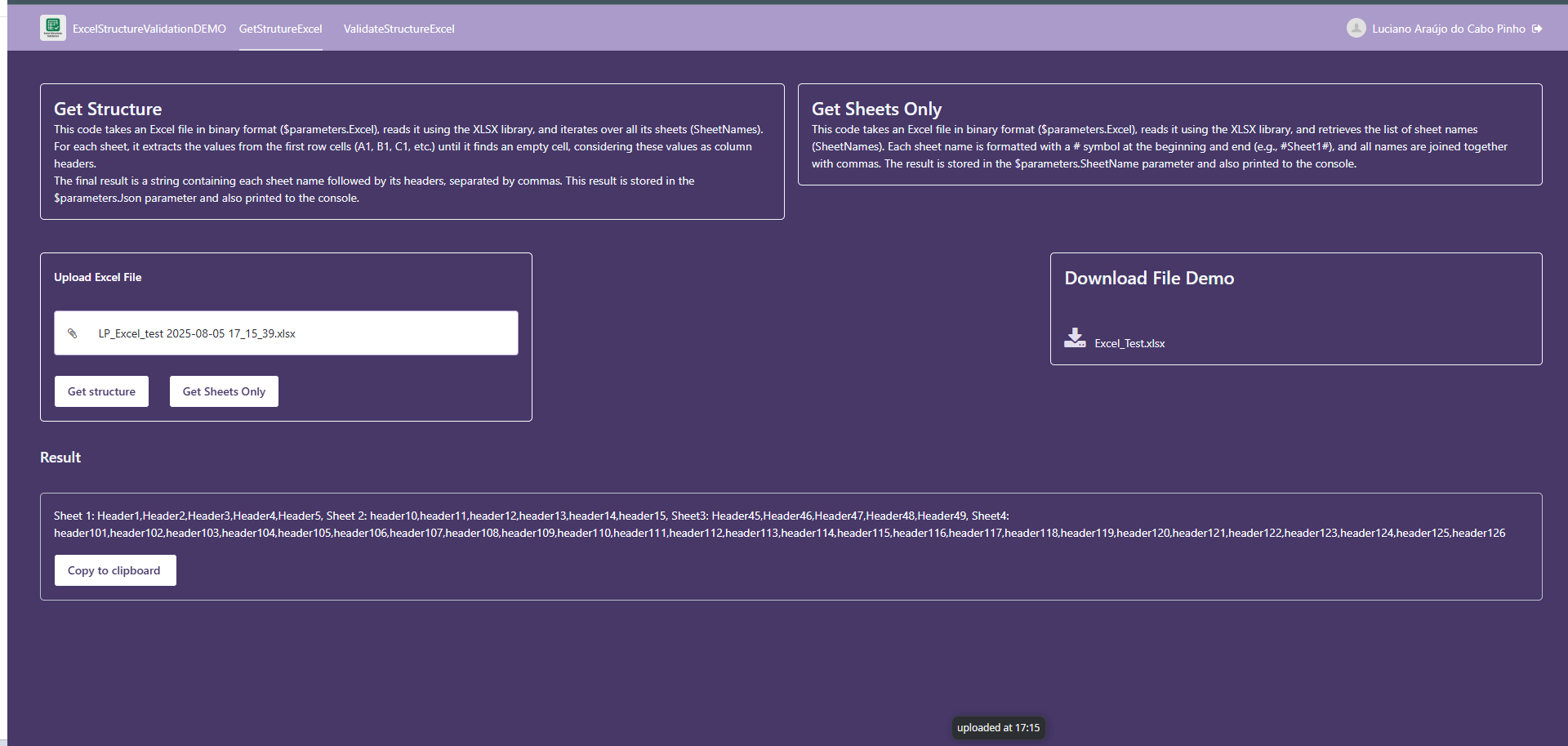The width and height of the screenshot is (1568, 746).
Task: Click the result text starting with Sheet 1
Action: [x=780, y=524]
